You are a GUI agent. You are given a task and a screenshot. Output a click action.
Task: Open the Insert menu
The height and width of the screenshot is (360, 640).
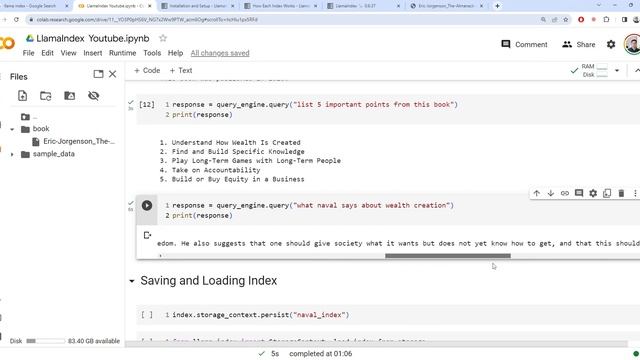point(93,53)
